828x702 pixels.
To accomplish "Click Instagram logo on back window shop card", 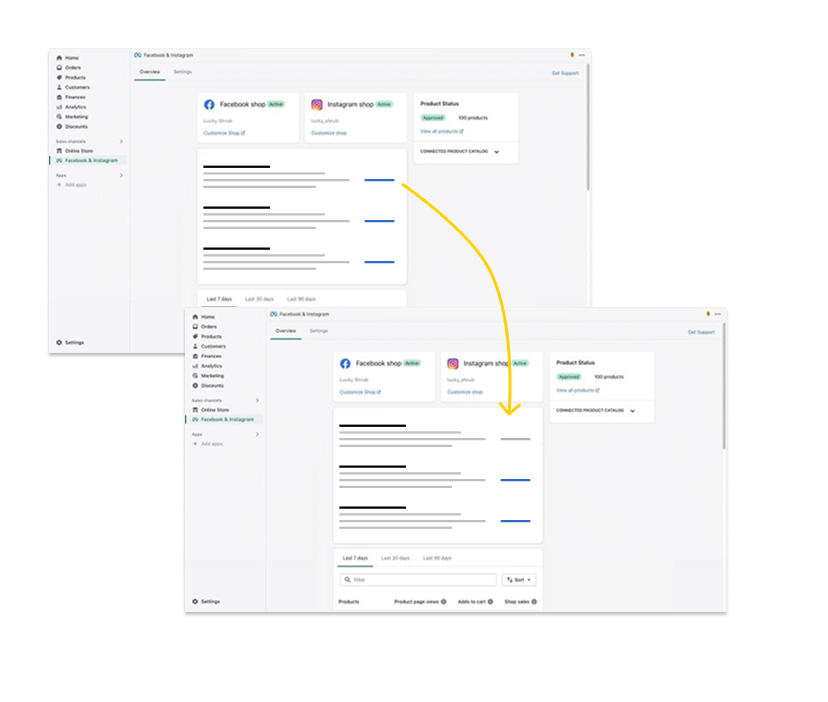I will point(317,105).
